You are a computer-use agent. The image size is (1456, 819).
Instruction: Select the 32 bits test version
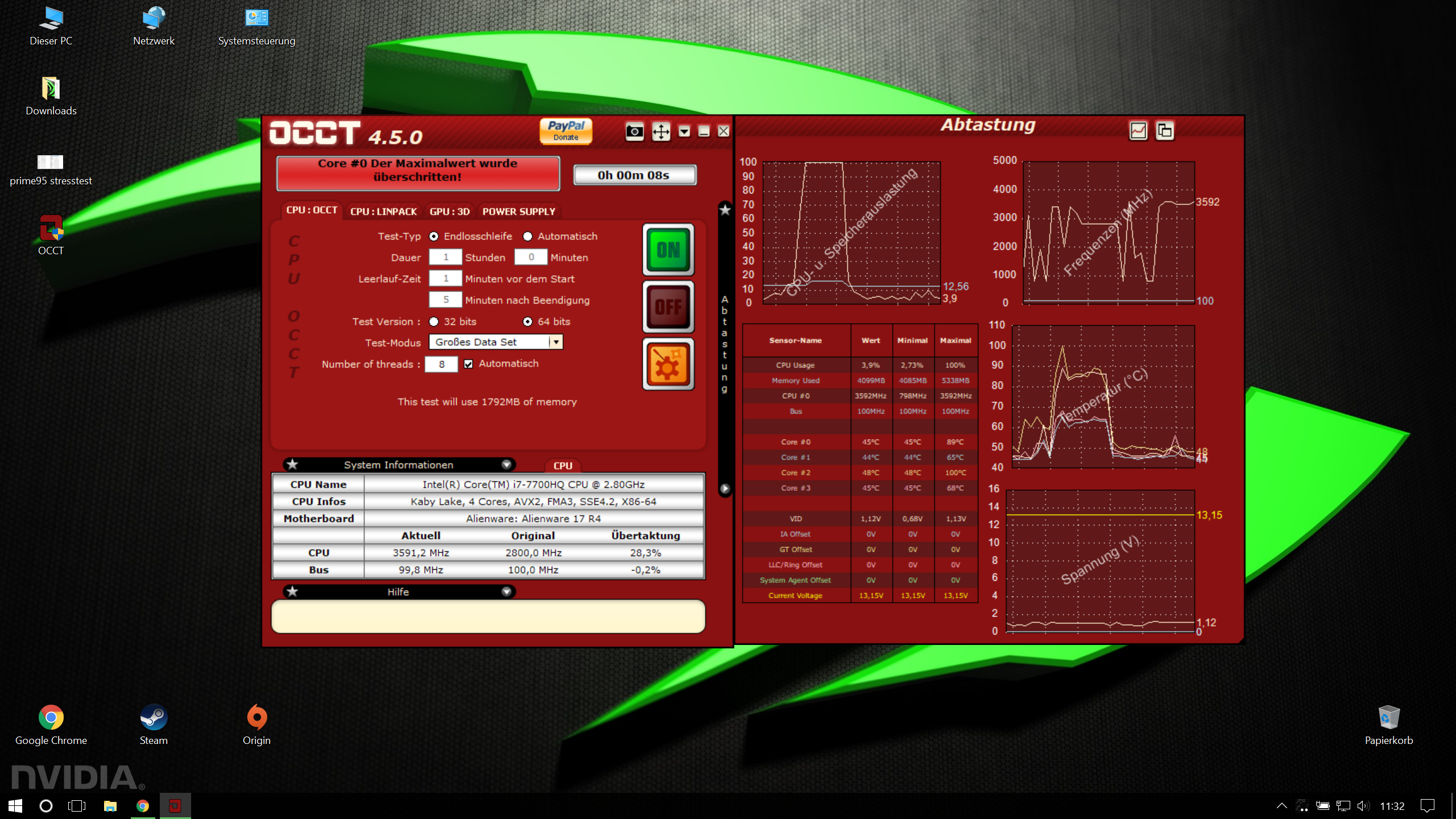click(434, 322)
